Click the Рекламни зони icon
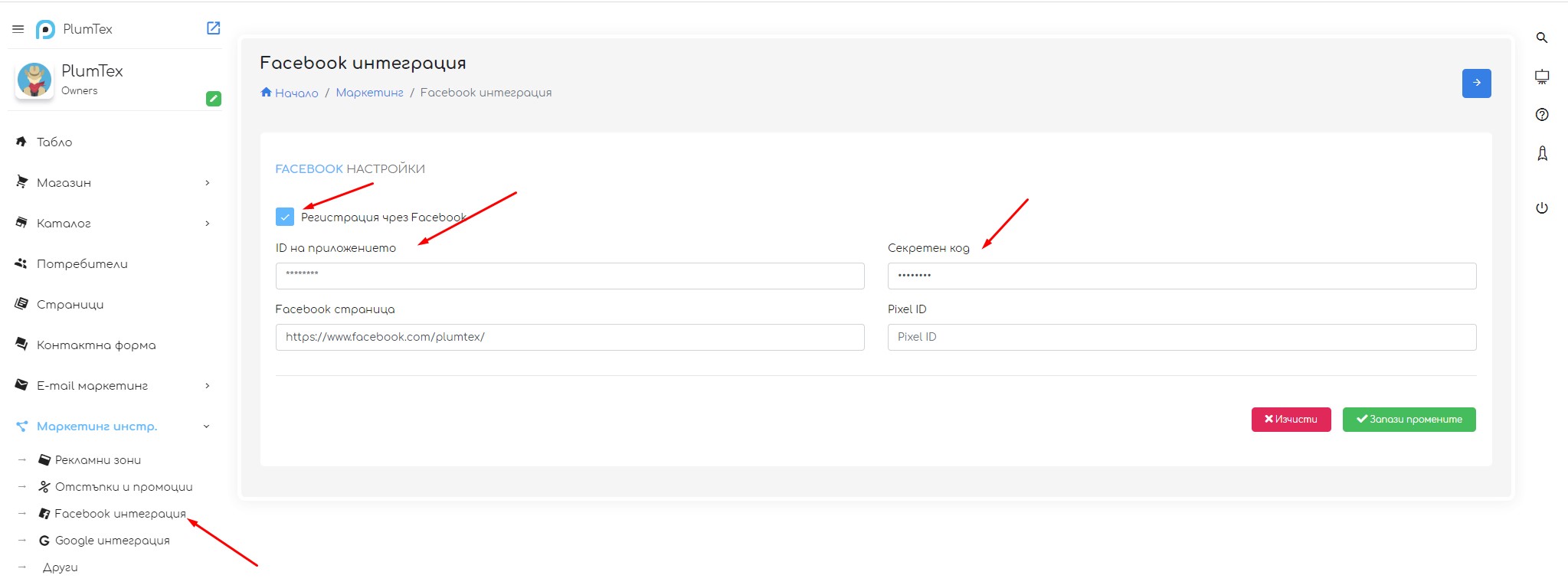This screenshot has width=1568, height=585. tap(44, 460)
